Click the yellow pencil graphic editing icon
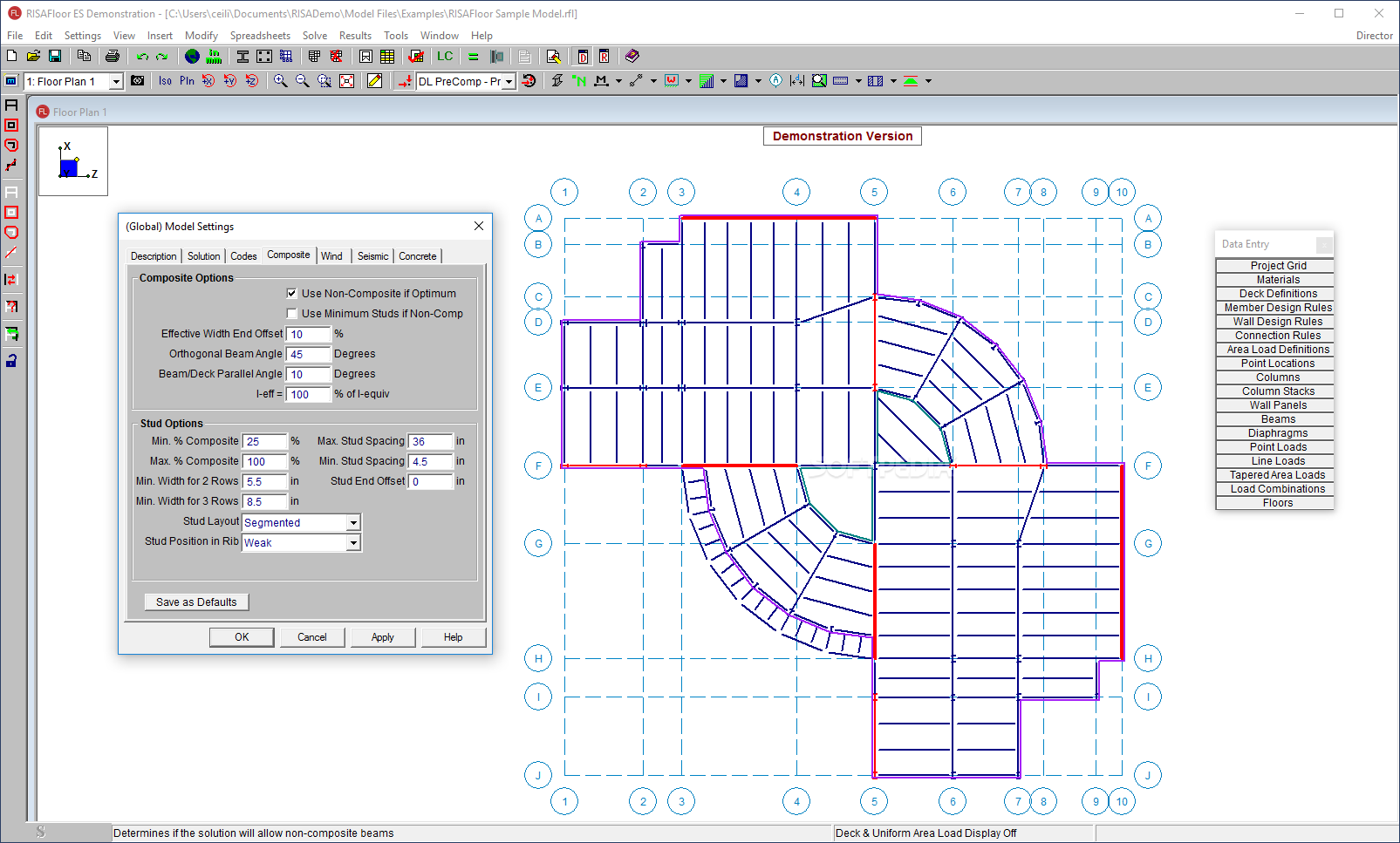This screenshot has width=1400, height=843. pyautogui.click(x=375, y=80)
